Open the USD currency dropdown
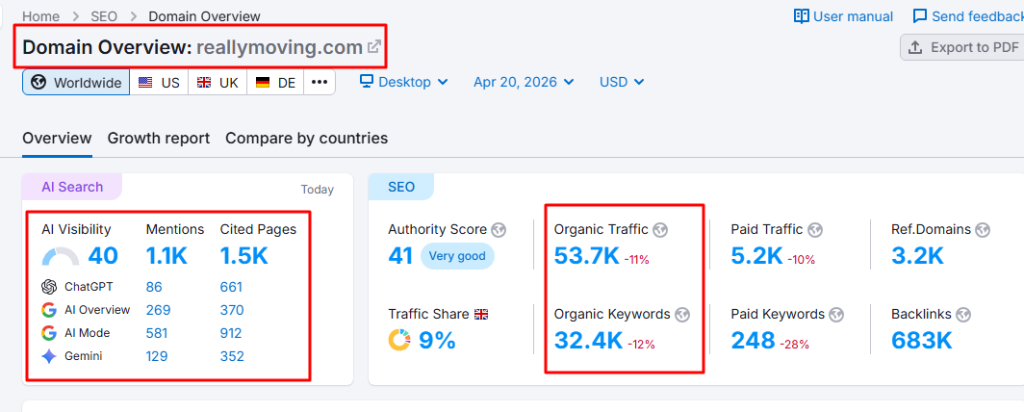 (x=621, y=82)
